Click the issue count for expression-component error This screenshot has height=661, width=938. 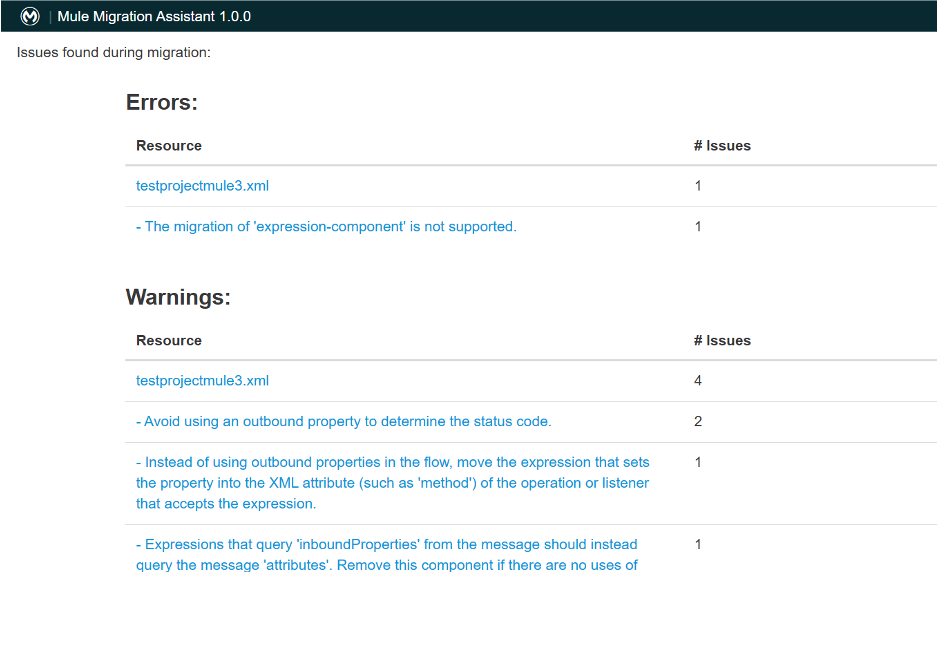[x=698, y=227]
